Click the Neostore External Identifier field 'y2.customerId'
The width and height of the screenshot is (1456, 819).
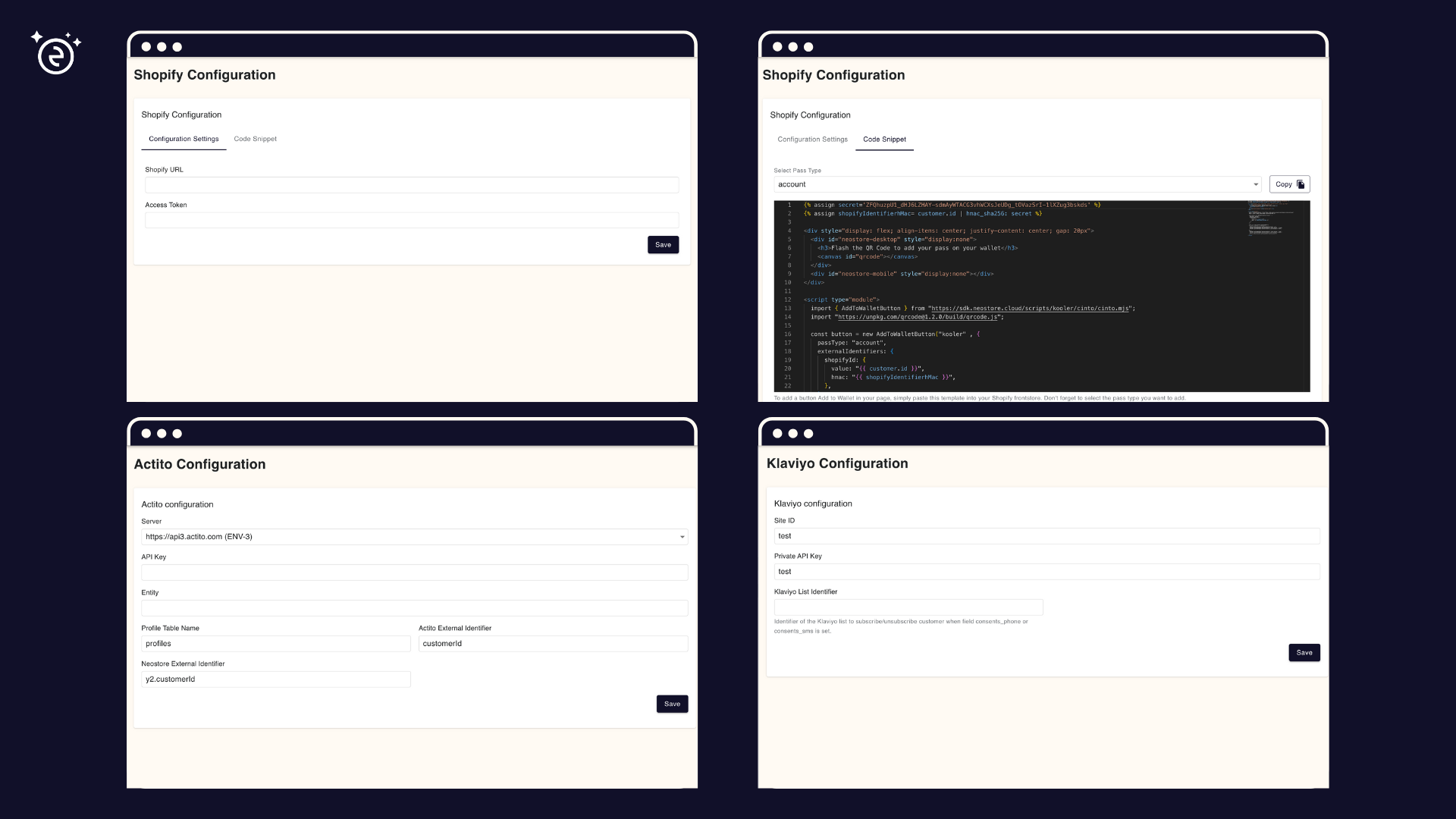tap(275, 679)
